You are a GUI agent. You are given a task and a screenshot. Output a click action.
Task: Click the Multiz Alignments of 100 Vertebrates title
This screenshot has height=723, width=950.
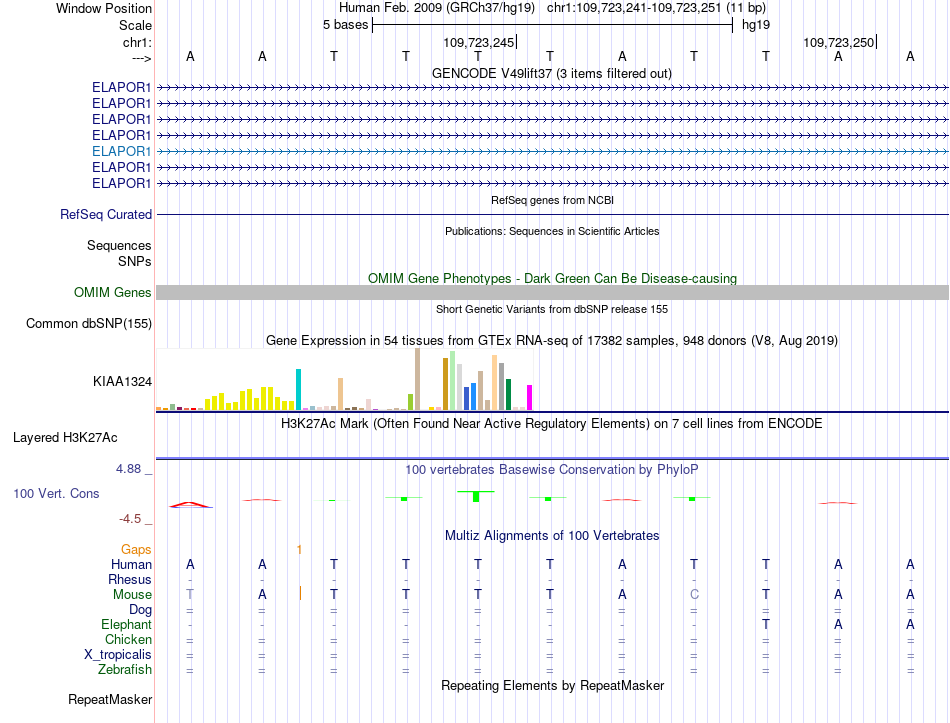pyautogui.click(x=552, y=536)
